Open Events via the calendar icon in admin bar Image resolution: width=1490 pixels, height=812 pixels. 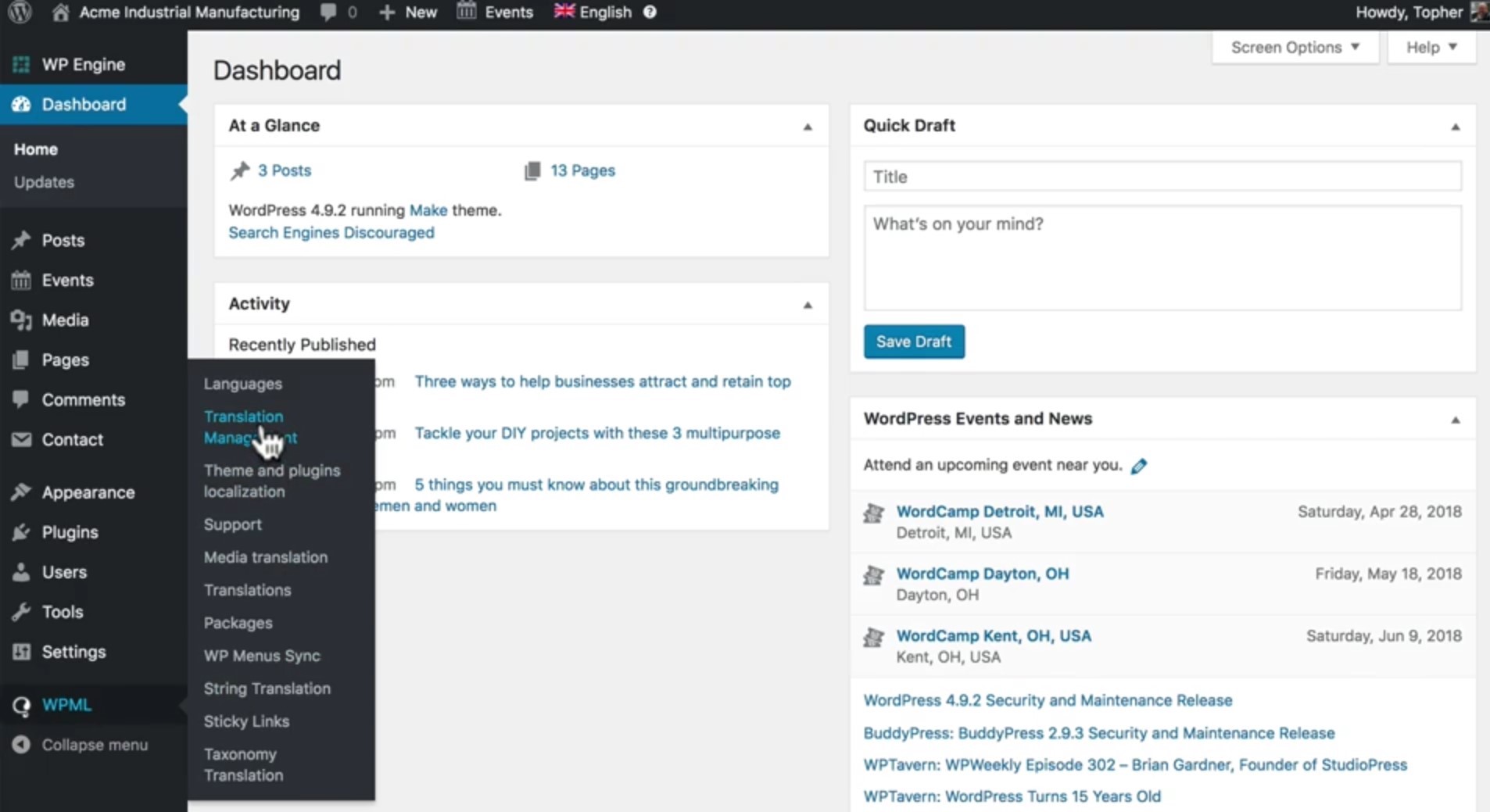pos(467,12)
